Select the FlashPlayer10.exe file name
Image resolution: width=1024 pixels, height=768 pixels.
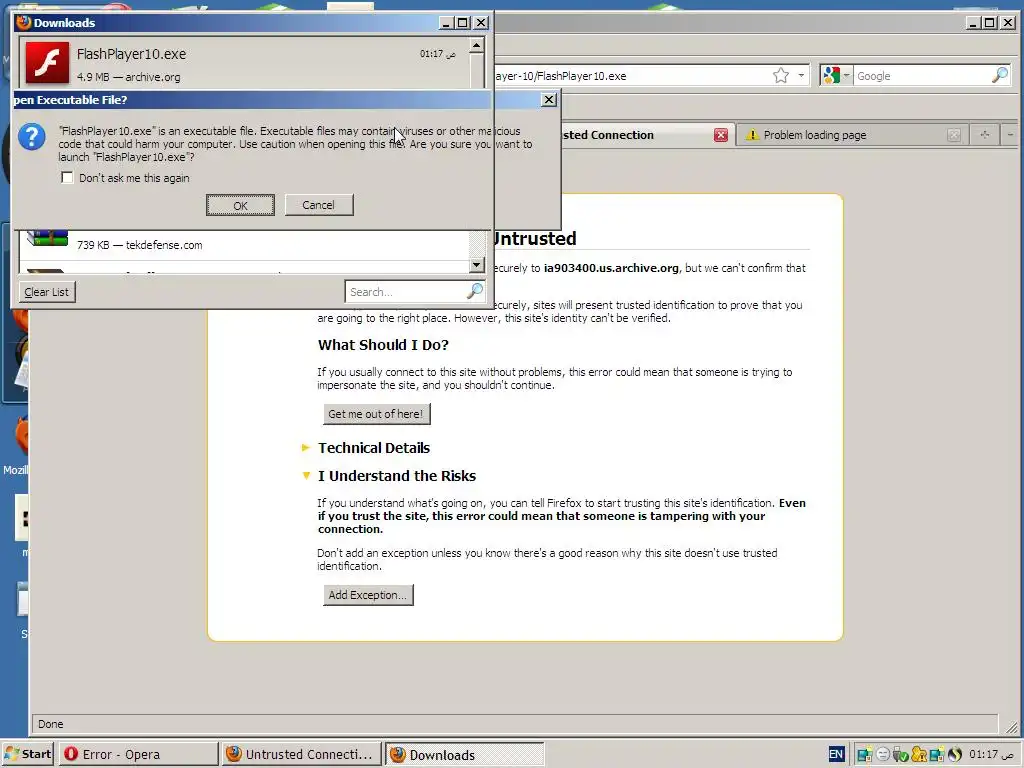point(131,54)
